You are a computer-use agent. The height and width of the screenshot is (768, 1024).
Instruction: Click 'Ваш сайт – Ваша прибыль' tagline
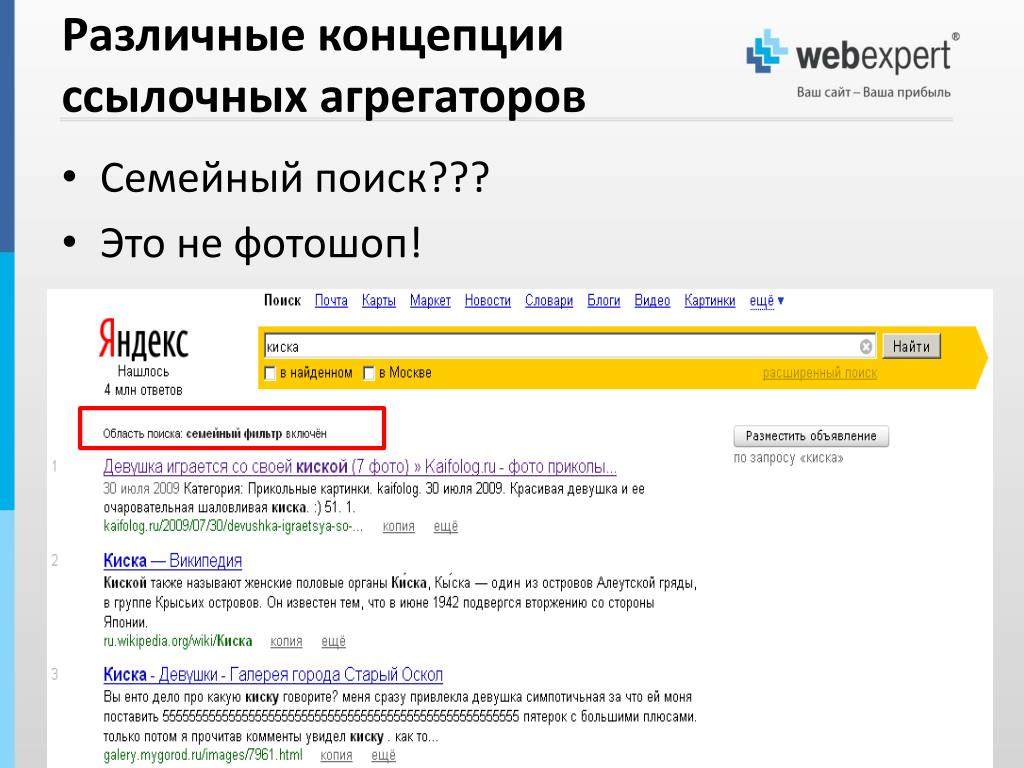point(873,92)
